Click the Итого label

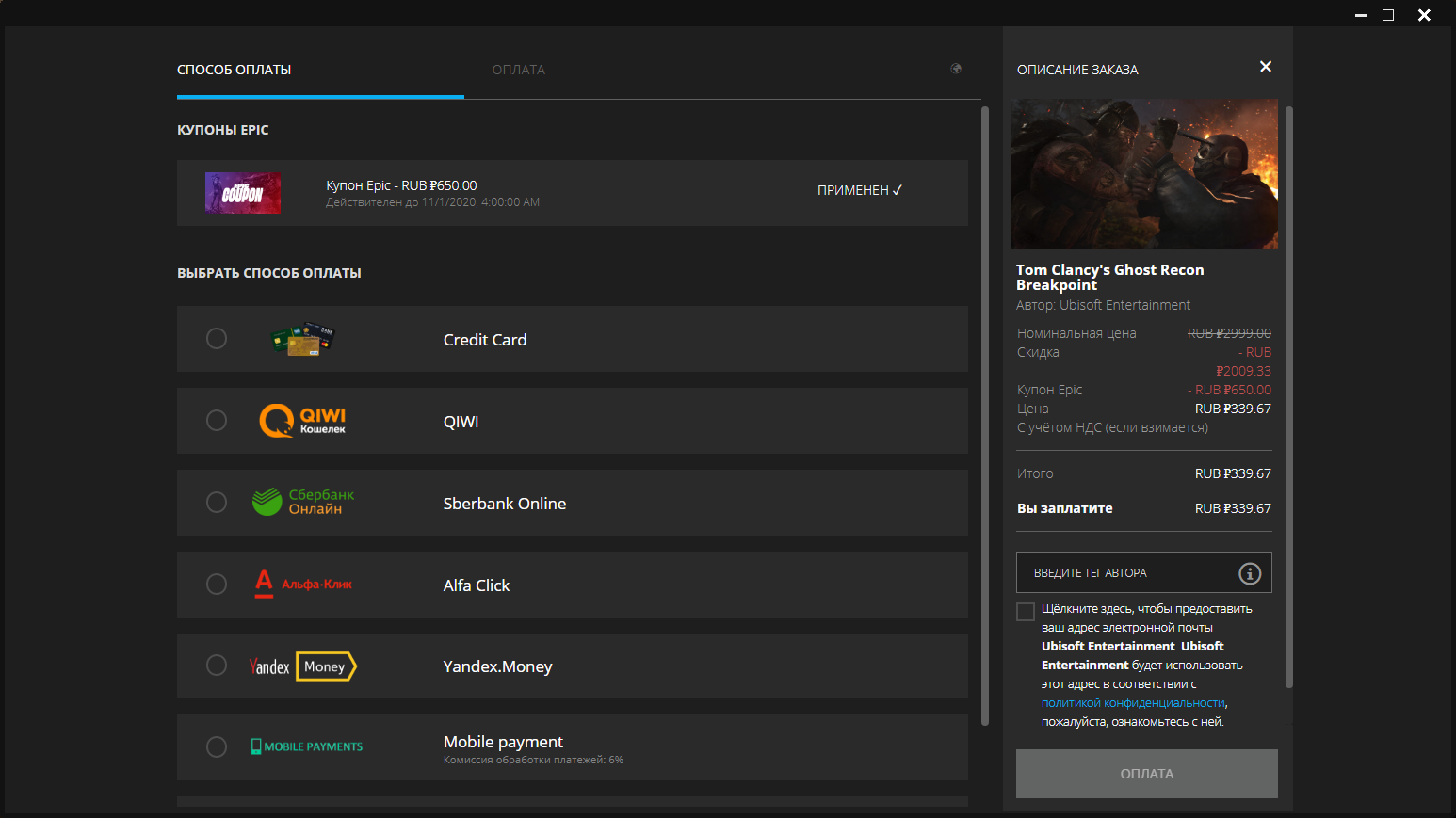point(1035,473)
